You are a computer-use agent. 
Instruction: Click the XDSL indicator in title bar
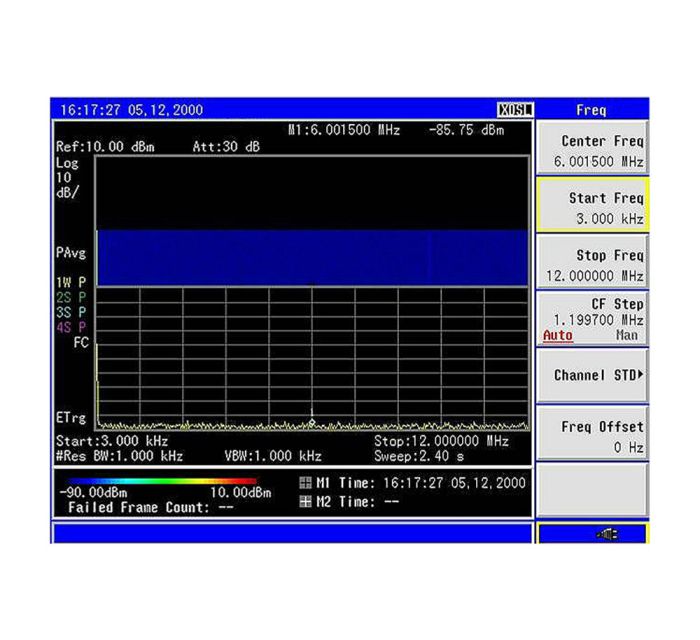pyautogui.click(x=515, y=109)
